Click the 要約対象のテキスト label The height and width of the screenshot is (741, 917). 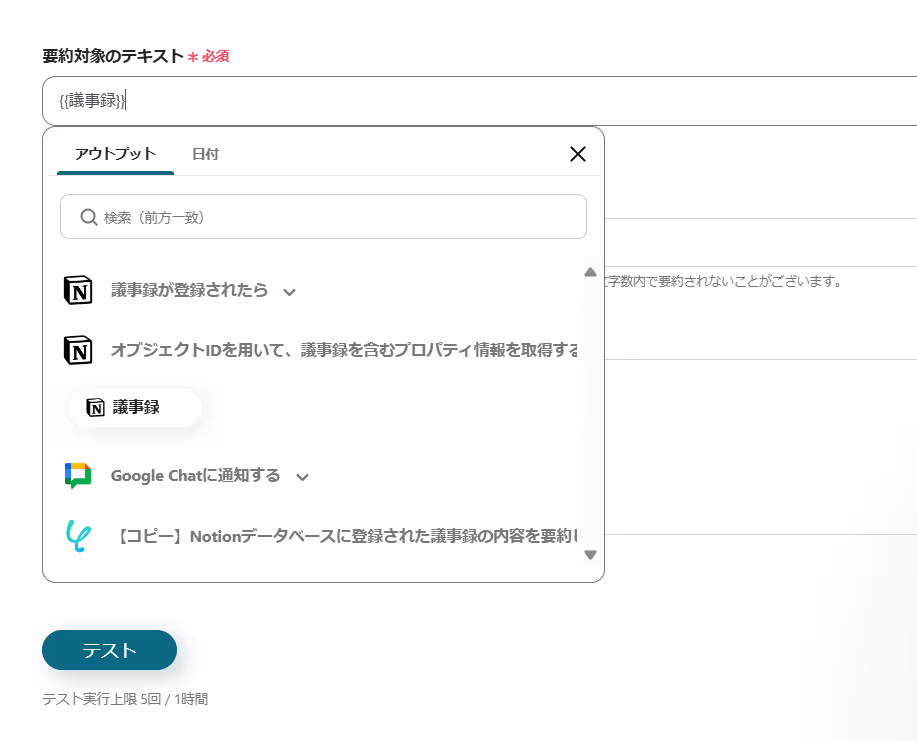[113, 56]
